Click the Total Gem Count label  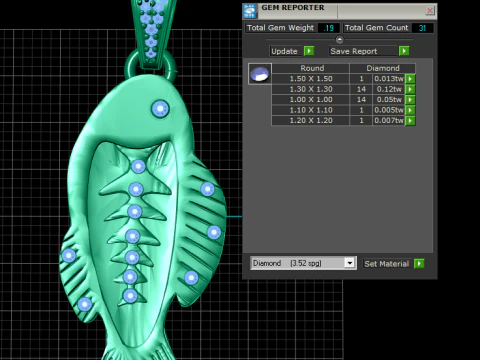pyautogui.click(x=377, y=28)
